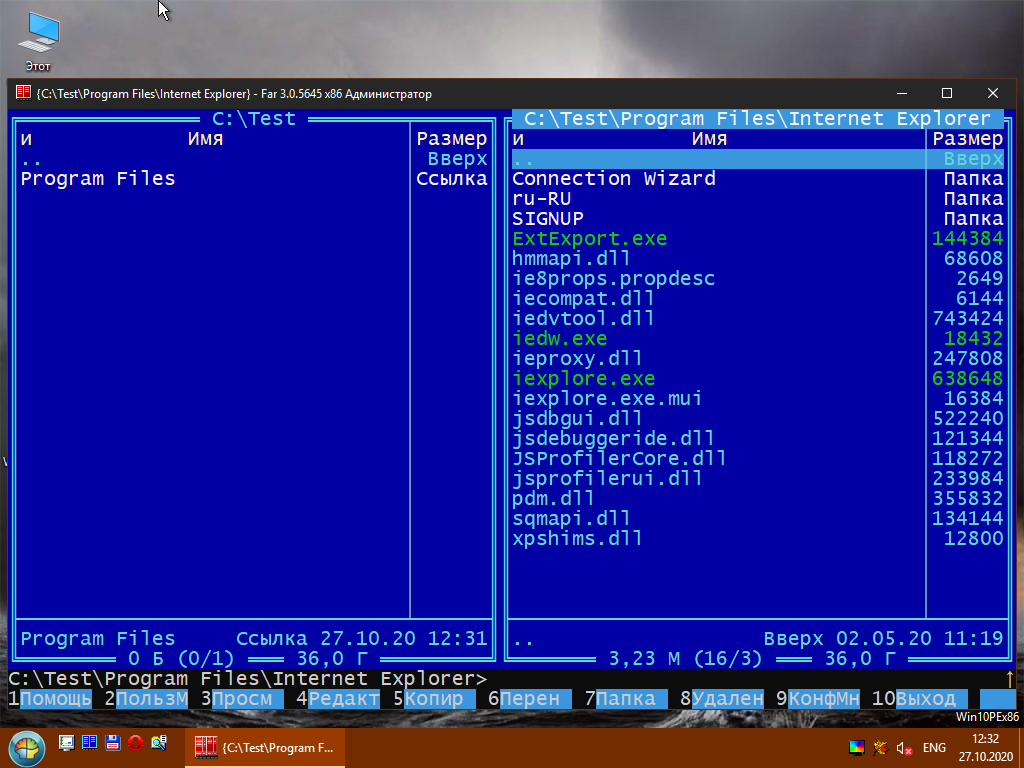This screenshot has height=768, width=1024.
Task: Click the 4 Редакт function key
Action: [x=338, y=699]
